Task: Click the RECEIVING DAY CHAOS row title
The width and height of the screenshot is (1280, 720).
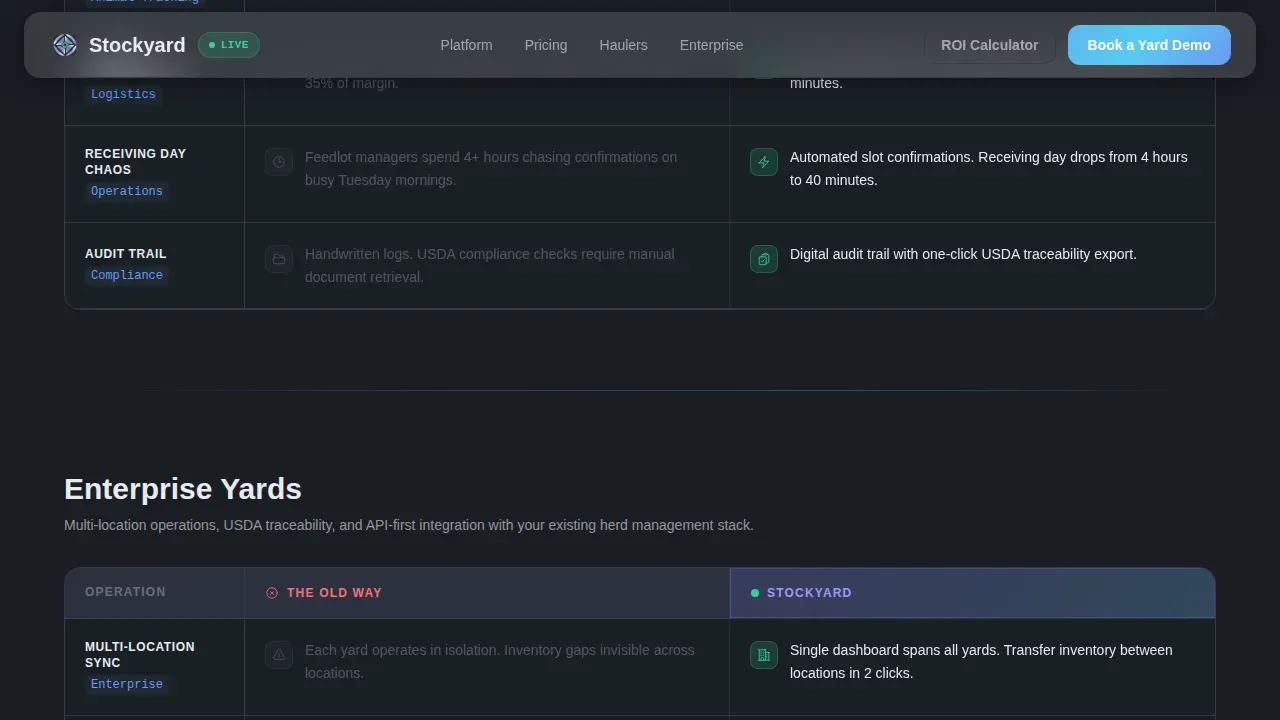Action: click(135, 162)
